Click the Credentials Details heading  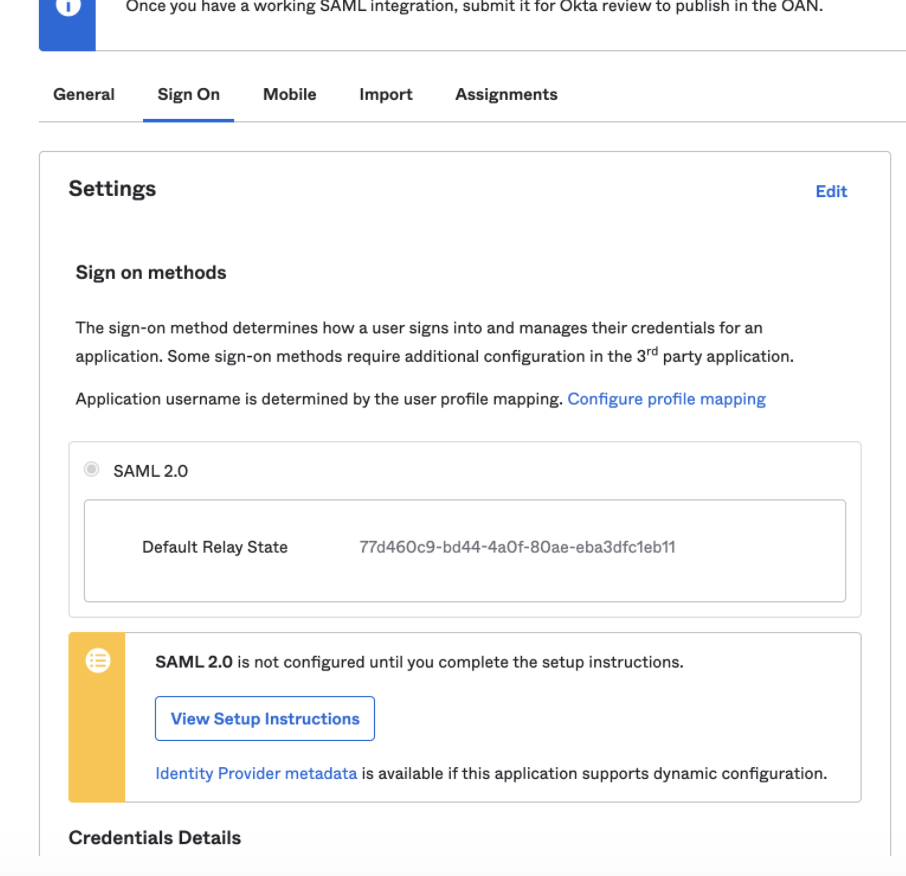pyautogui.click(x=154, y=837)
